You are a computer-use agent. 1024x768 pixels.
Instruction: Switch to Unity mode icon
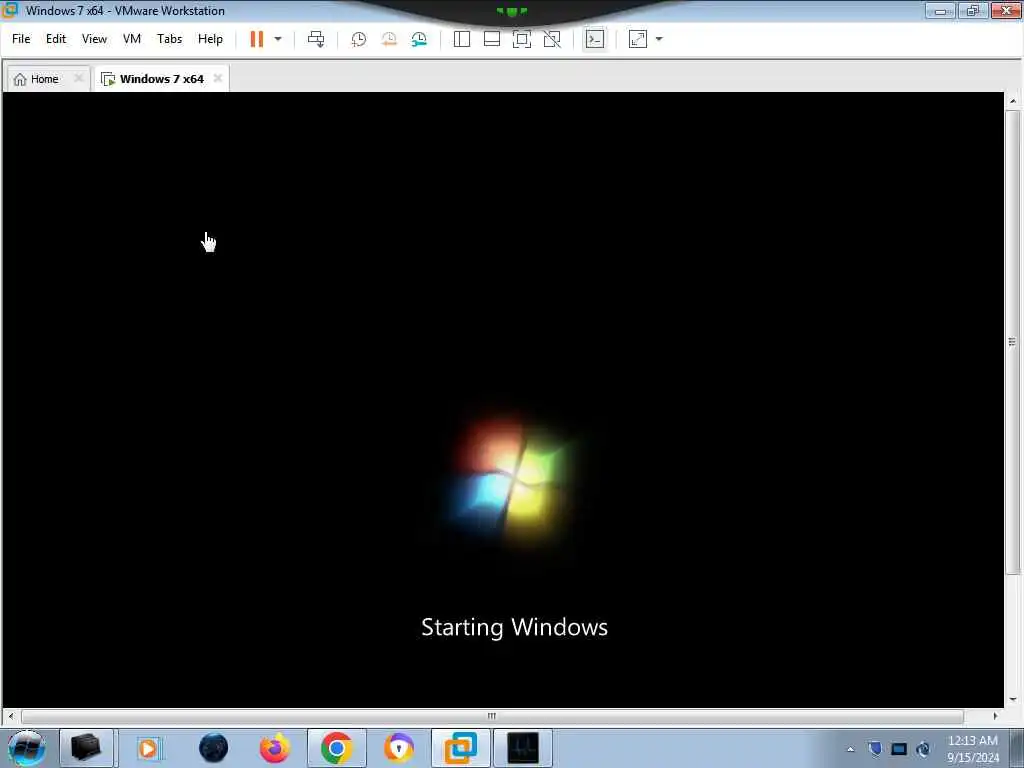tap(552, 39)
